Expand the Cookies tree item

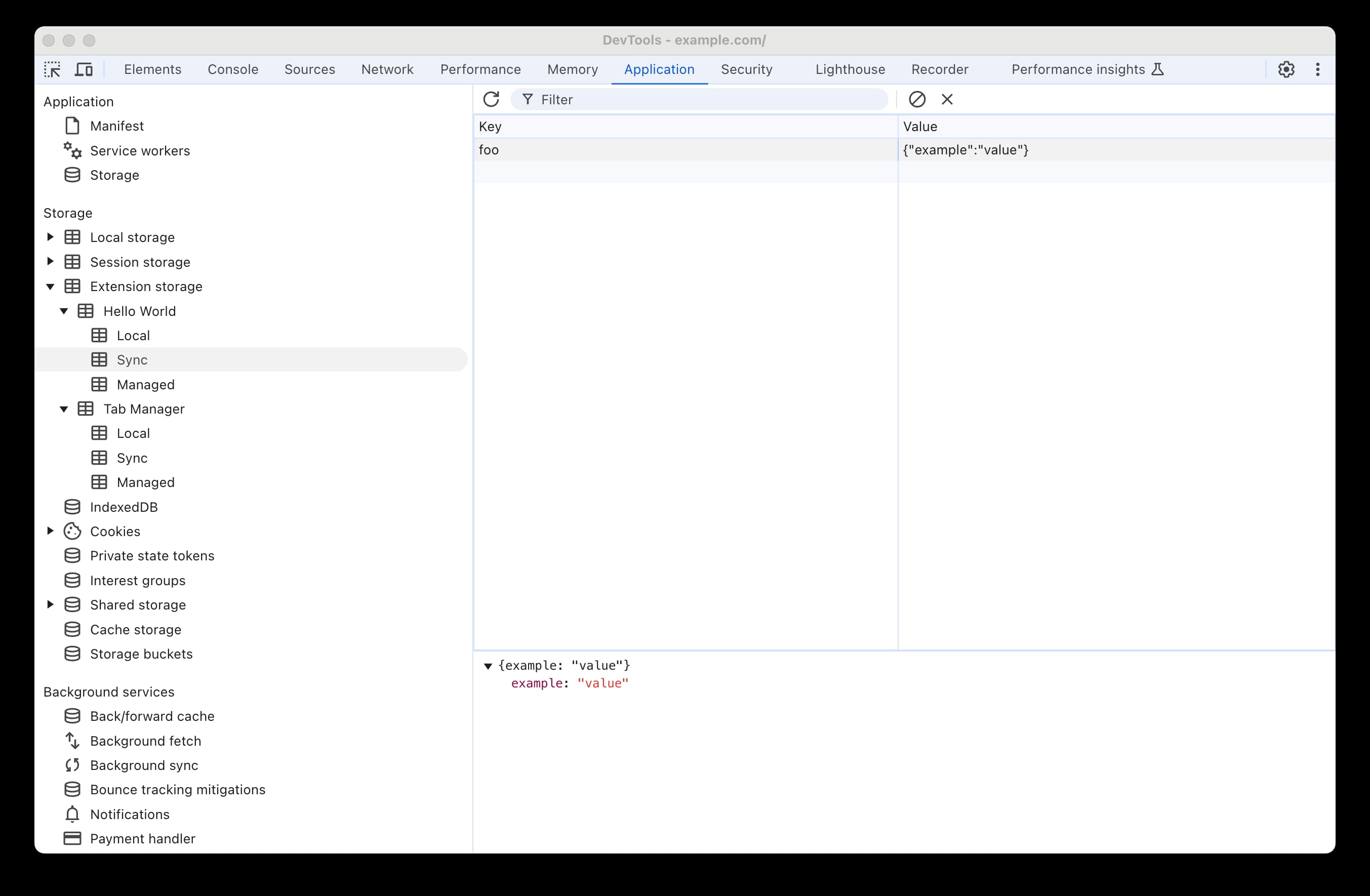[50, 531]
